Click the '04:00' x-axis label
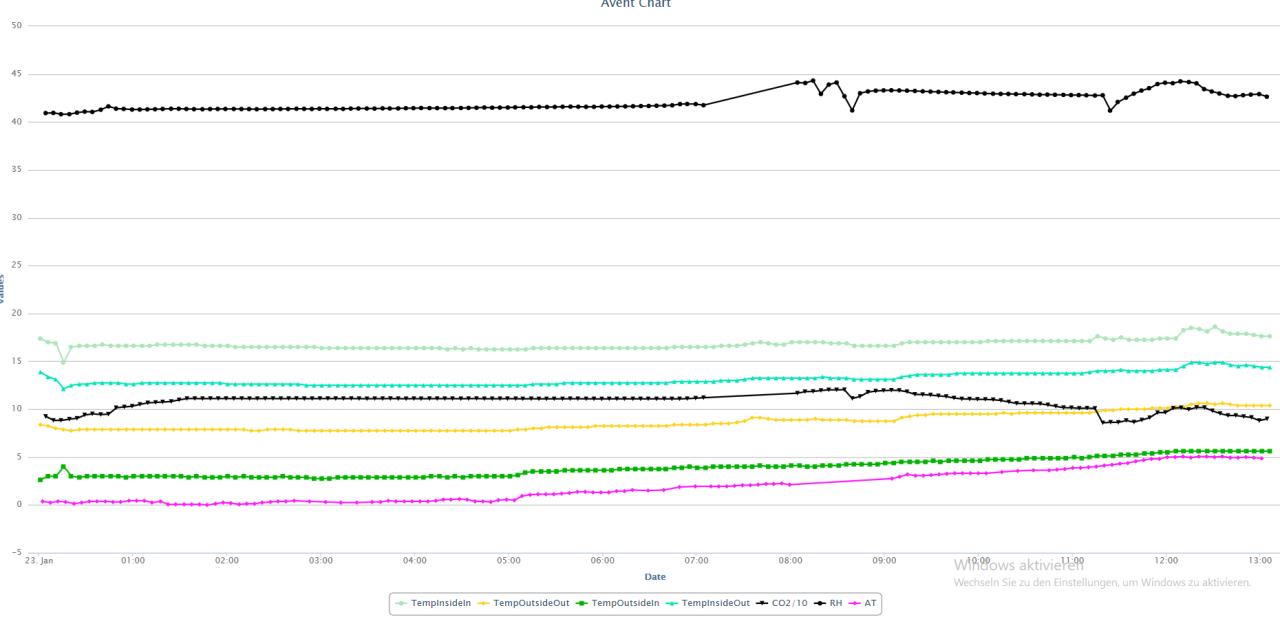1280x617 pixels. pyautogui.click(x=415, y=560)
